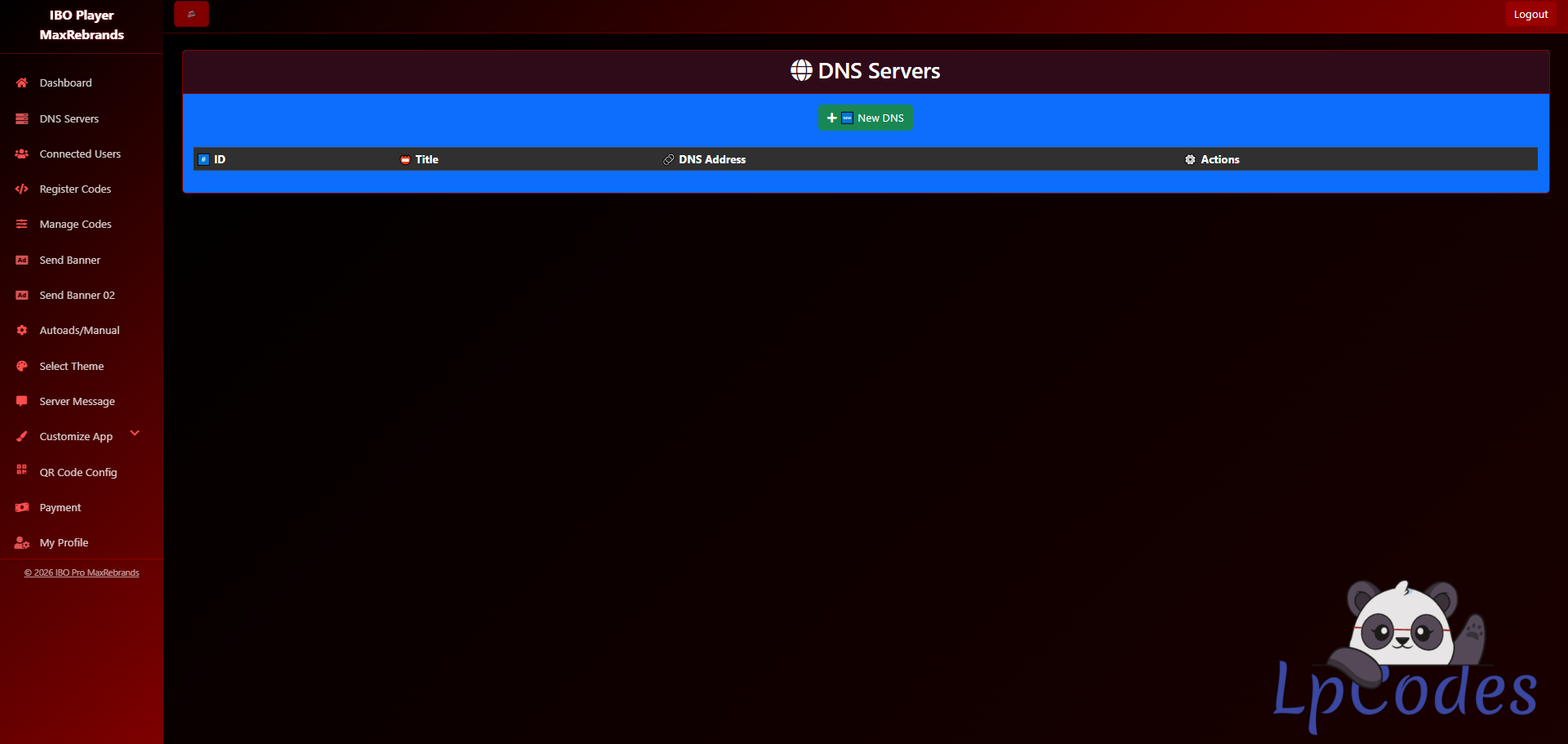Click the Select Theme palette icon

tap(22, 366)
